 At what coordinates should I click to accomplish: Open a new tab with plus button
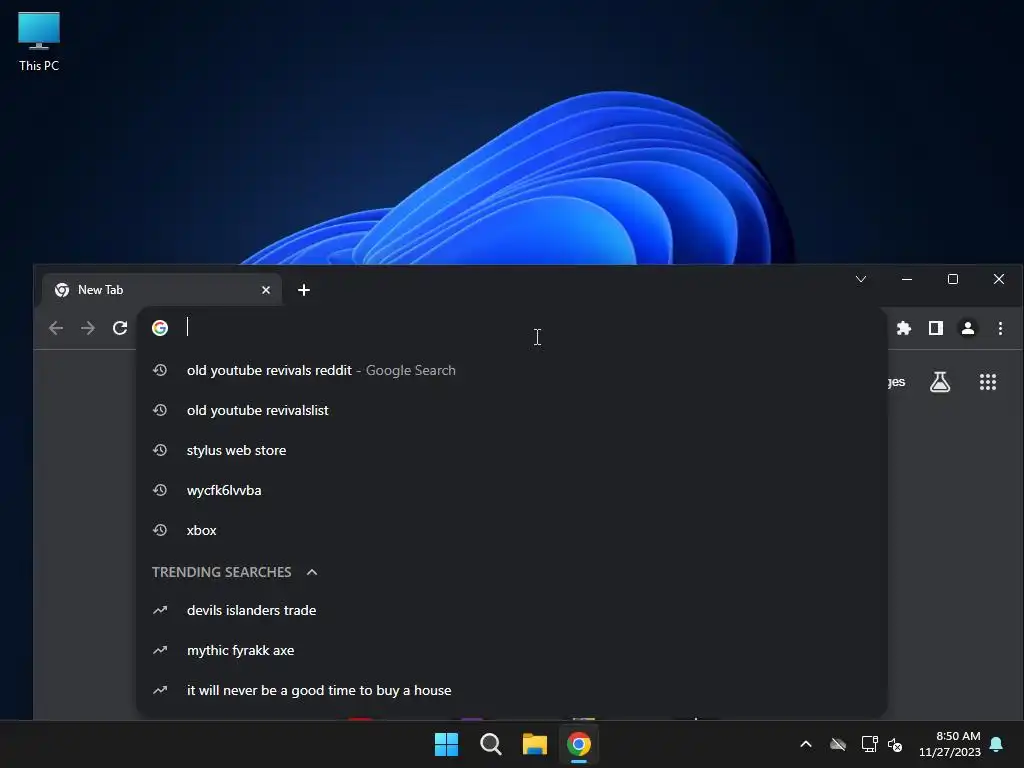304,290
